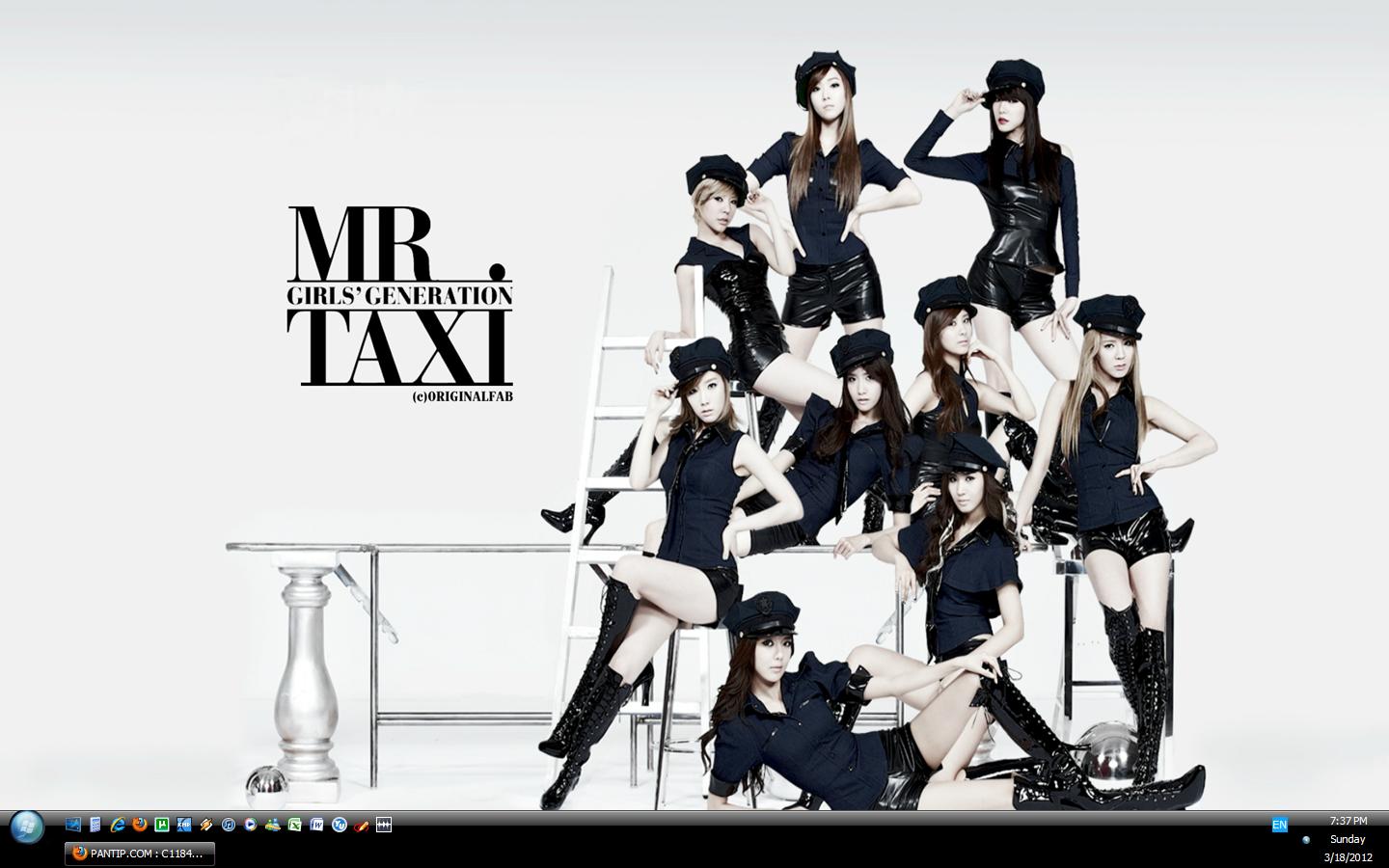
Task: Open the green uTorrent quick launch icon
Action: coord(162,825)
